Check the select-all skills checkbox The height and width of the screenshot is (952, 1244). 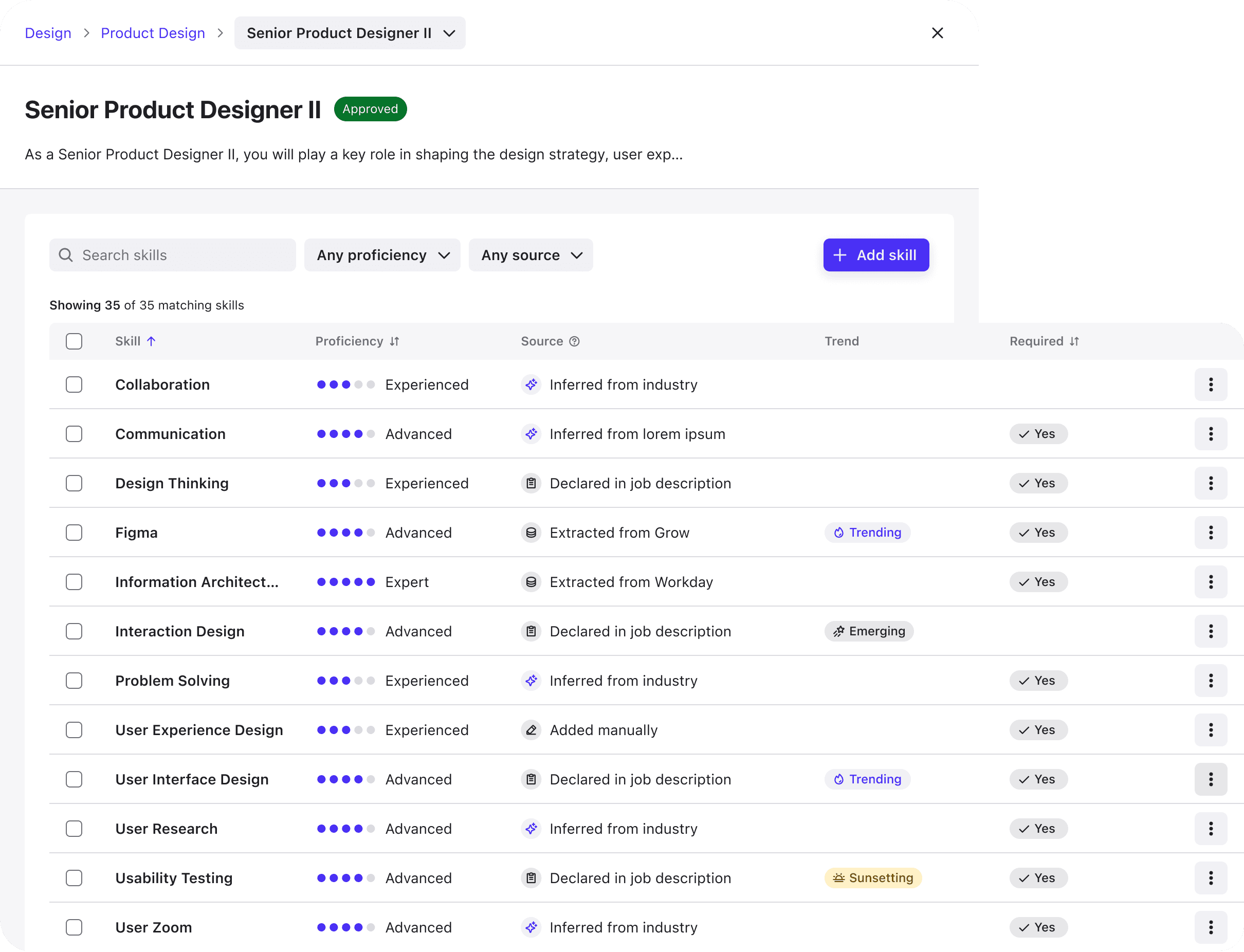tap(74, 341)
